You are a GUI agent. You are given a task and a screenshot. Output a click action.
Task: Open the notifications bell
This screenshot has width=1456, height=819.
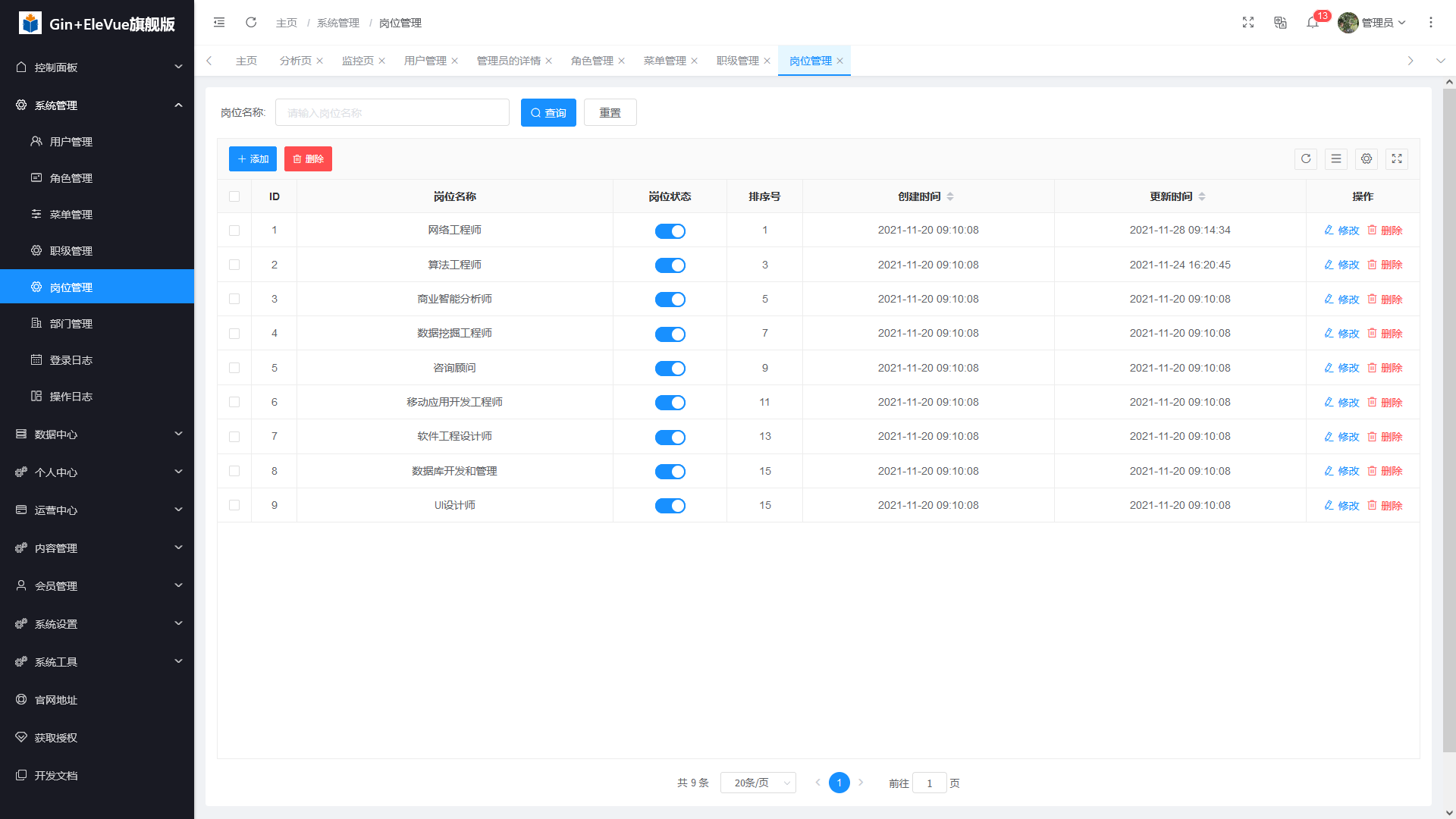point(1313,23)
